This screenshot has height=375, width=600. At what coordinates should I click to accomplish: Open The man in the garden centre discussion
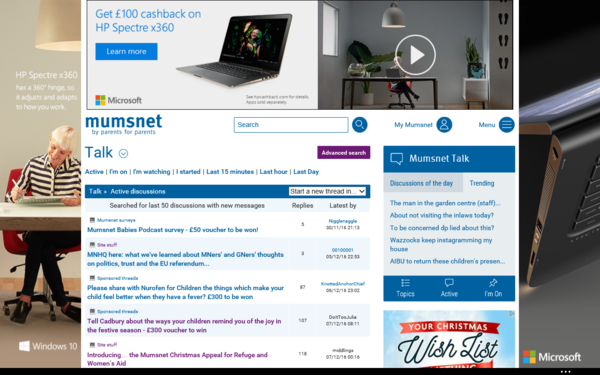445,203
